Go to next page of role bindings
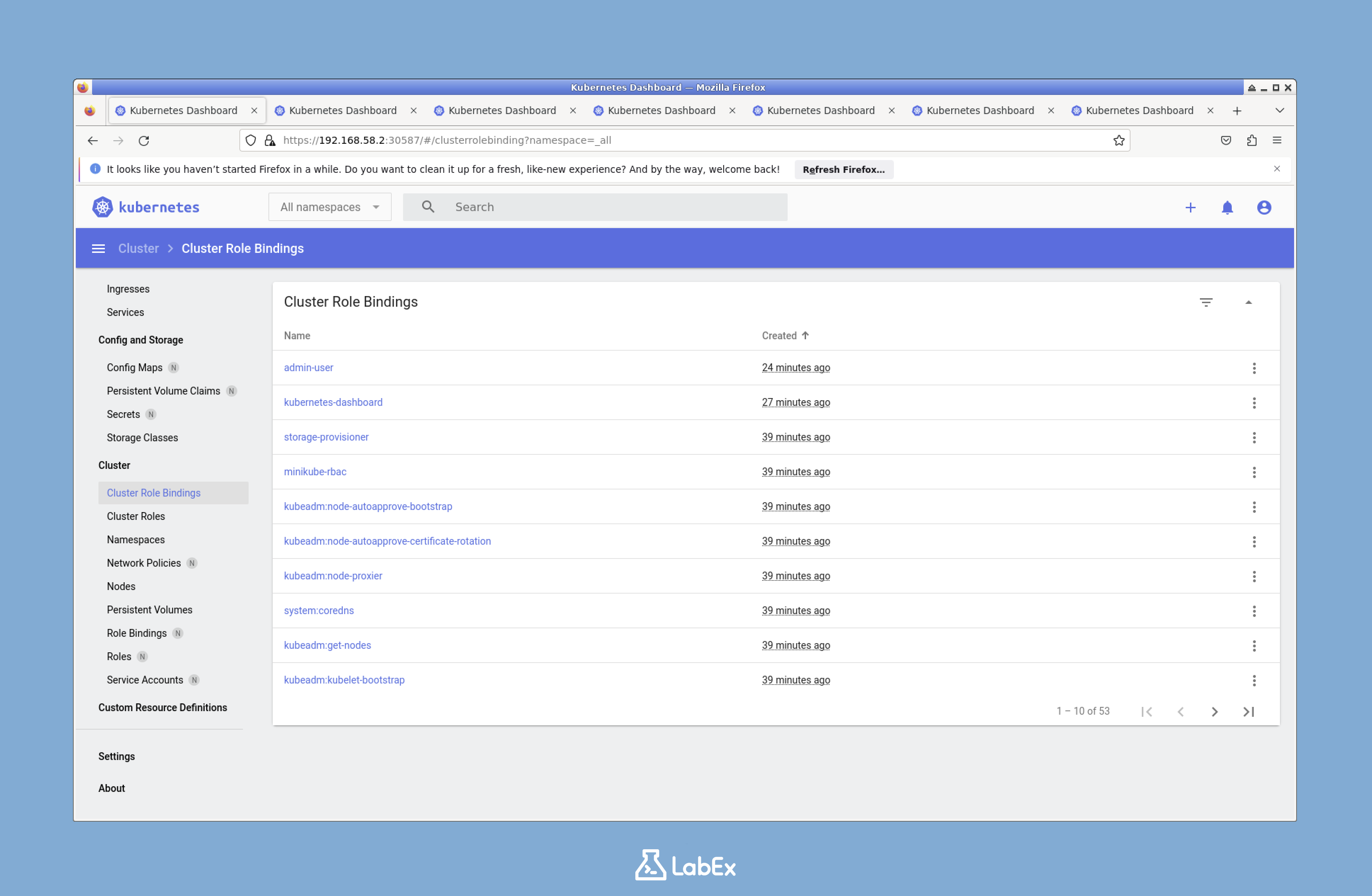The image size is (1372, 896). (1215, 711)
